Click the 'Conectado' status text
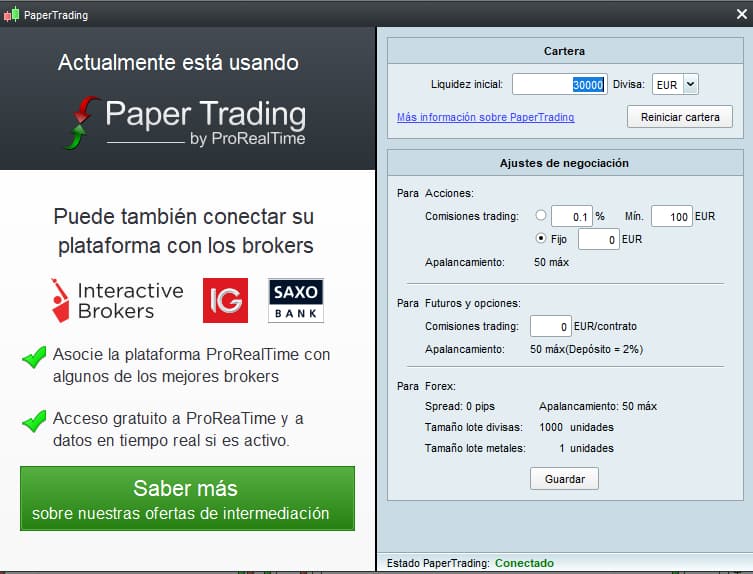 (x=524, y=563)
